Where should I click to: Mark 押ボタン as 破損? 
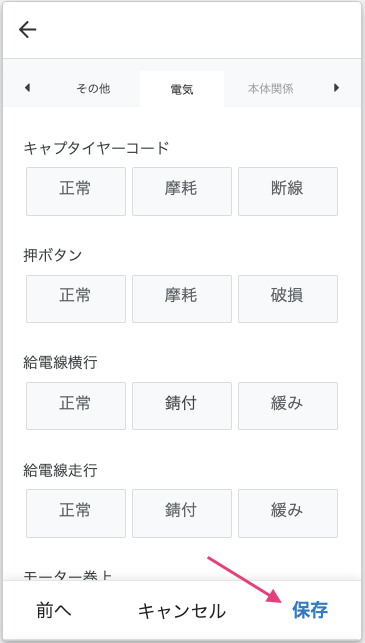coord(288,299)
